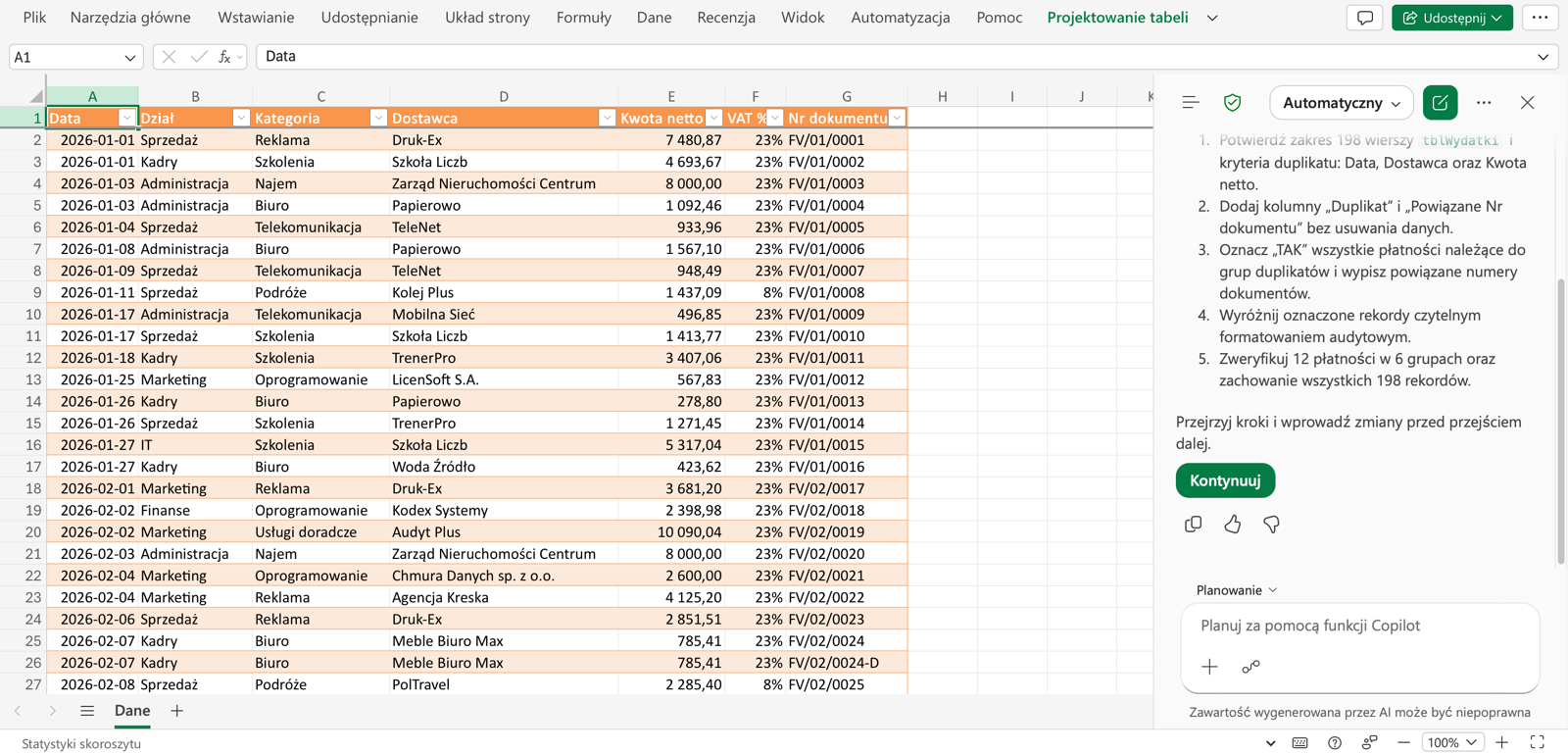Viewport: 1568px width, 754px height.
Task: Select cell with FV/02/0024-D
Action: 846,663
